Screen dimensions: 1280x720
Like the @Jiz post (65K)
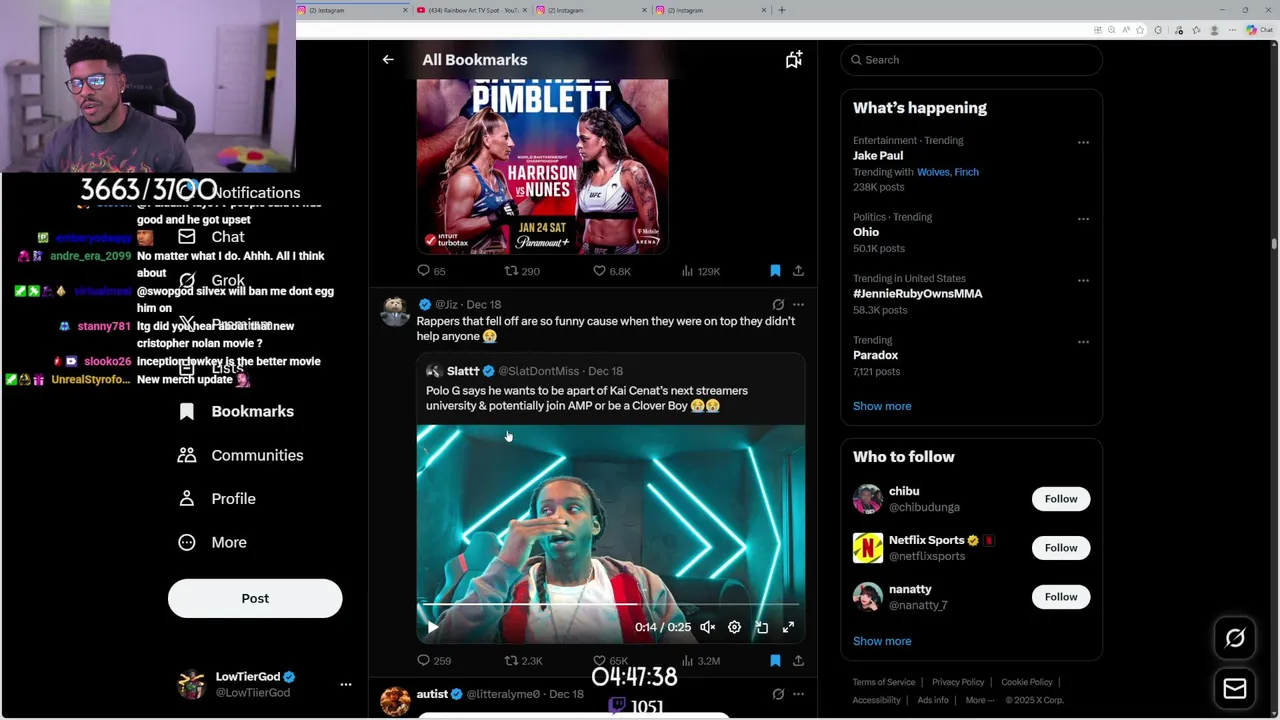tap(610, 660)
